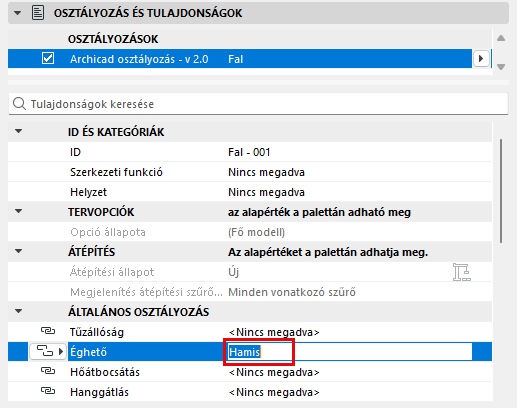Select the Fal classification value
This screenshot has width=517, height=408.
tap(235, 59)
